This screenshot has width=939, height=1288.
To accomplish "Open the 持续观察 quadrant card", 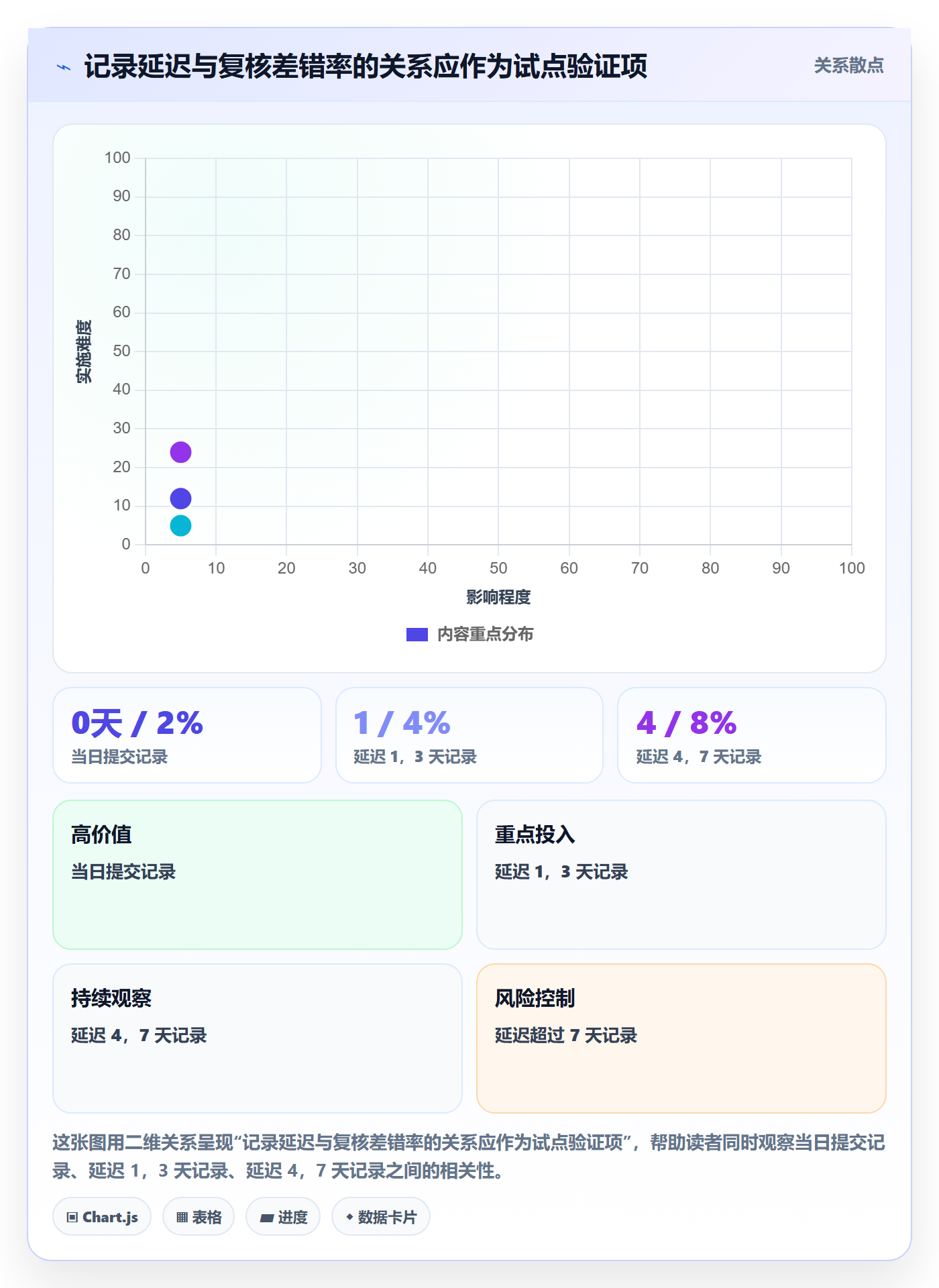I will point(258,1038).
